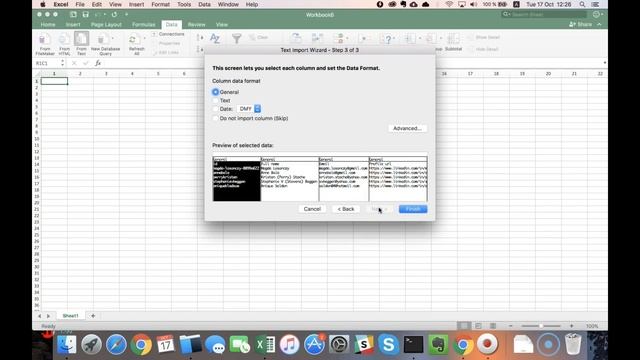Click the zoom in plus button
This screenshot has height=360, width=640.
click(x=571, y=326)
